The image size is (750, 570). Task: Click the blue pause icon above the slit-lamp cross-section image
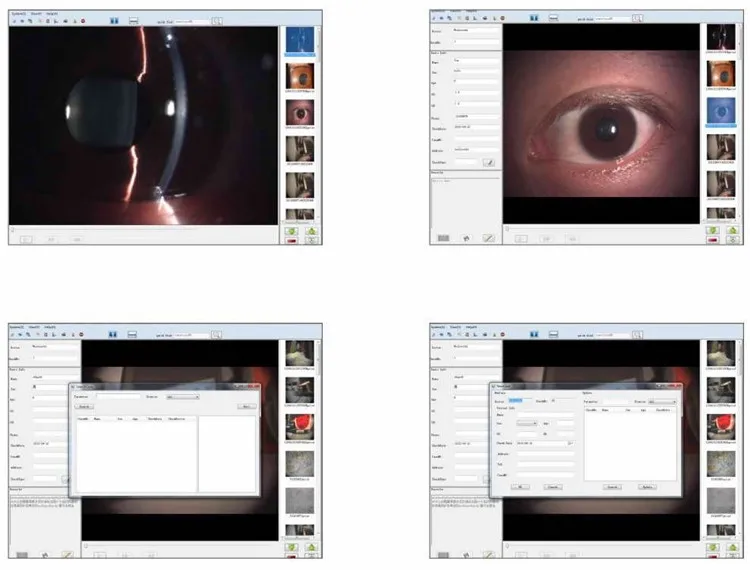tap(114, 21)
